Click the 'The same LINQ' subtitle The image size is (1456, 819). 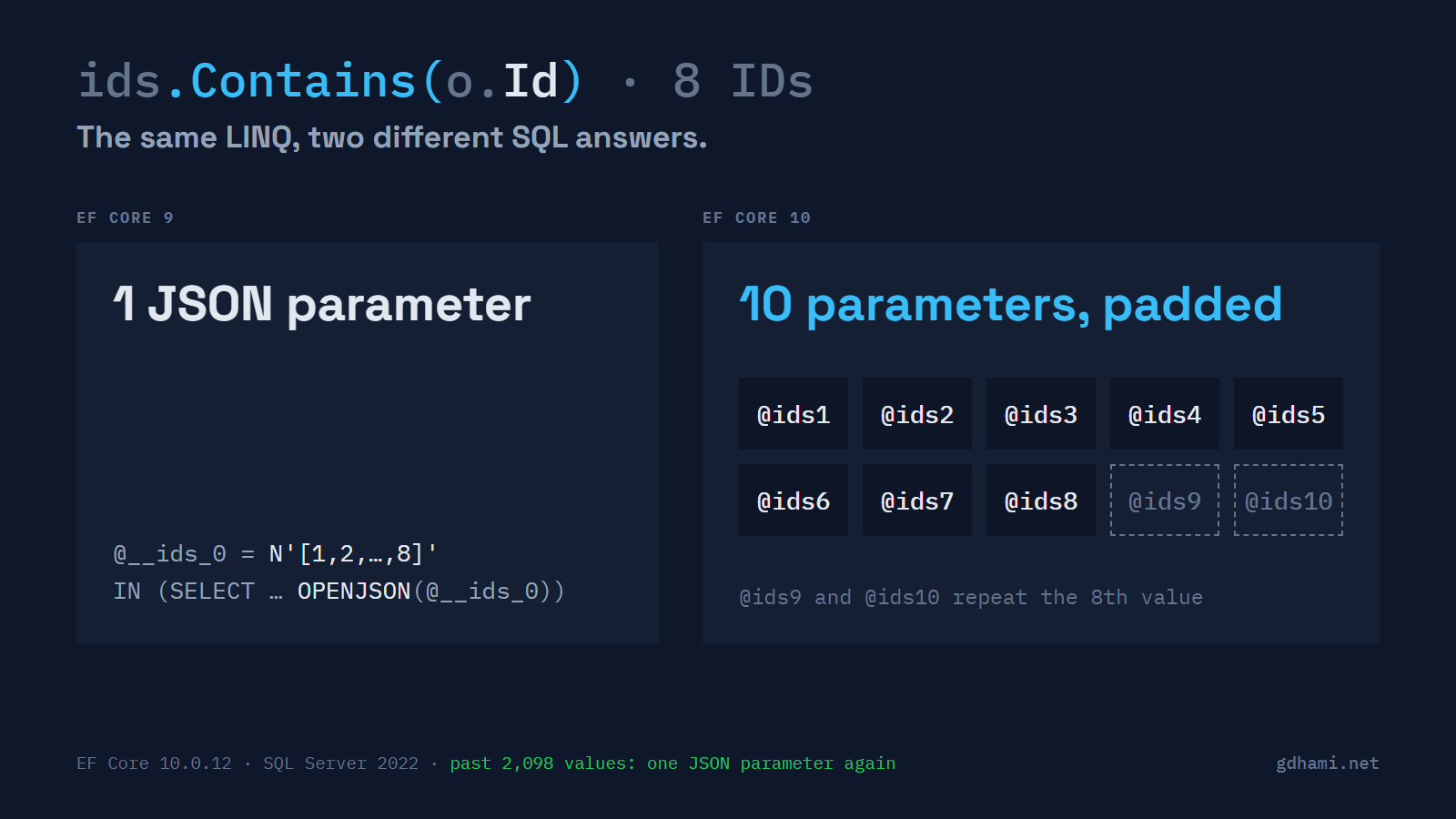tap(391, 137)
